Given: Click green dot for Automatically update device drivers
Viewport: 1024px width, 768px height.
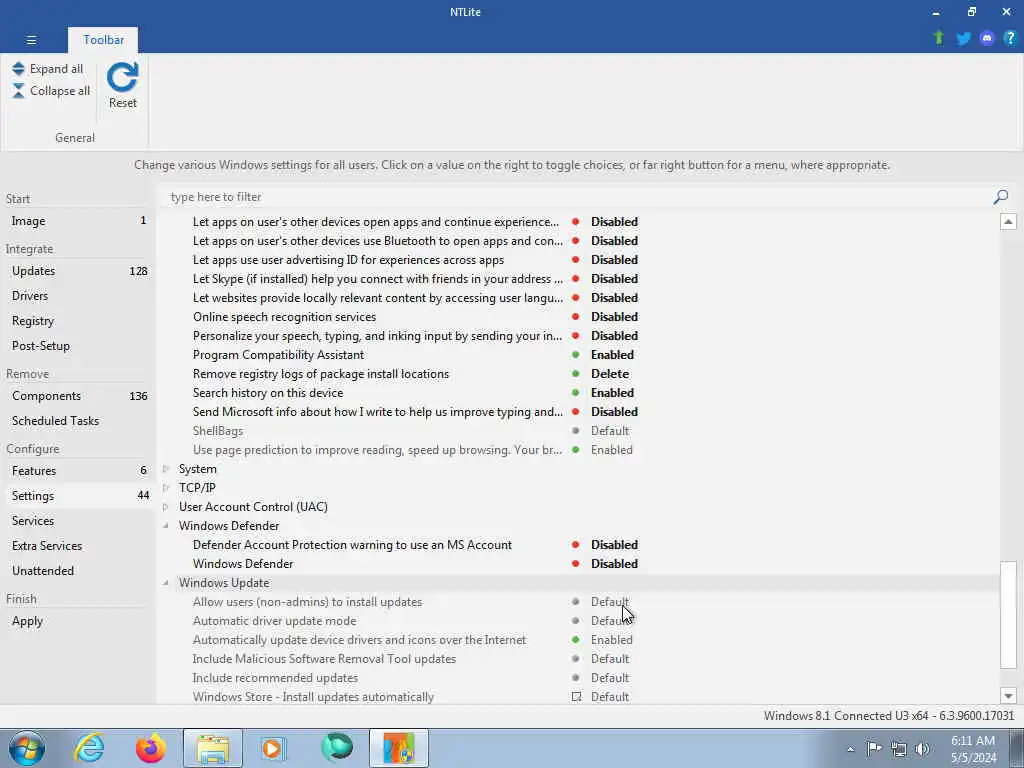Looking at the screenshot, I should [x=575, y=640].
